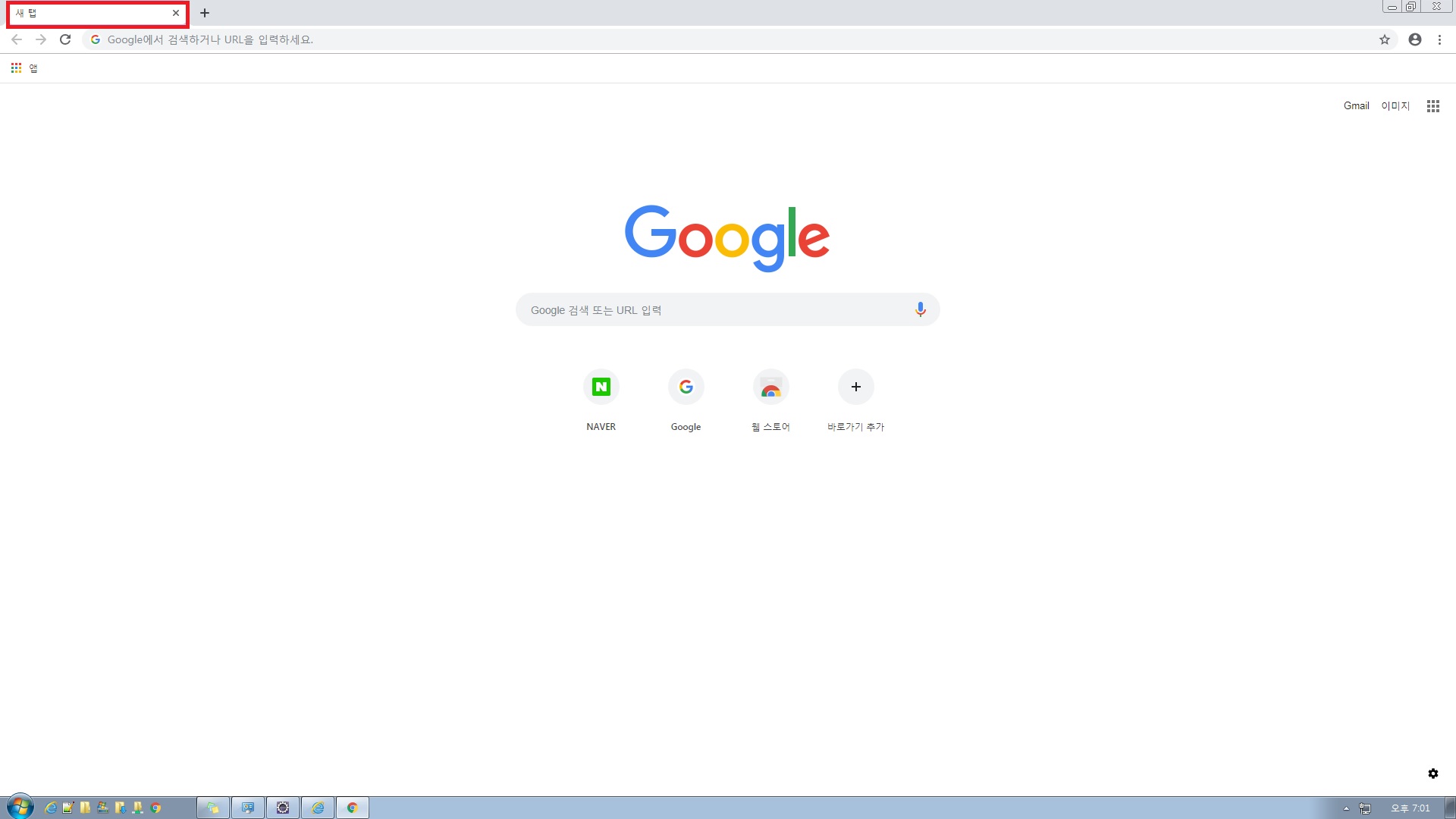Open the Google shortcut tile
Viewport: 1456px width, 819px height.
pos(686,400)
